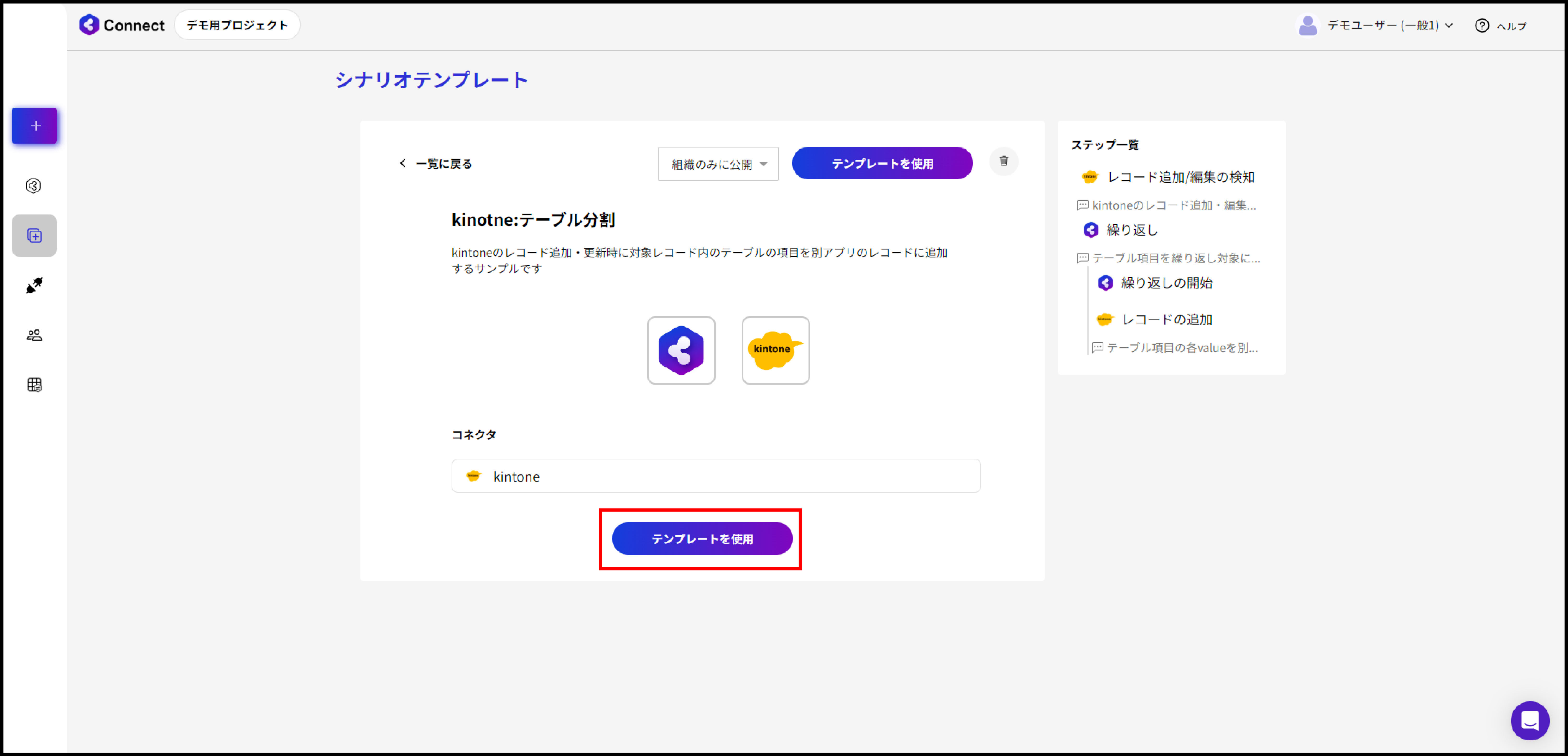This screenshot has width=1568, height=756.
Task: Select the 繰り返し step
Action: click(1132, 230)
